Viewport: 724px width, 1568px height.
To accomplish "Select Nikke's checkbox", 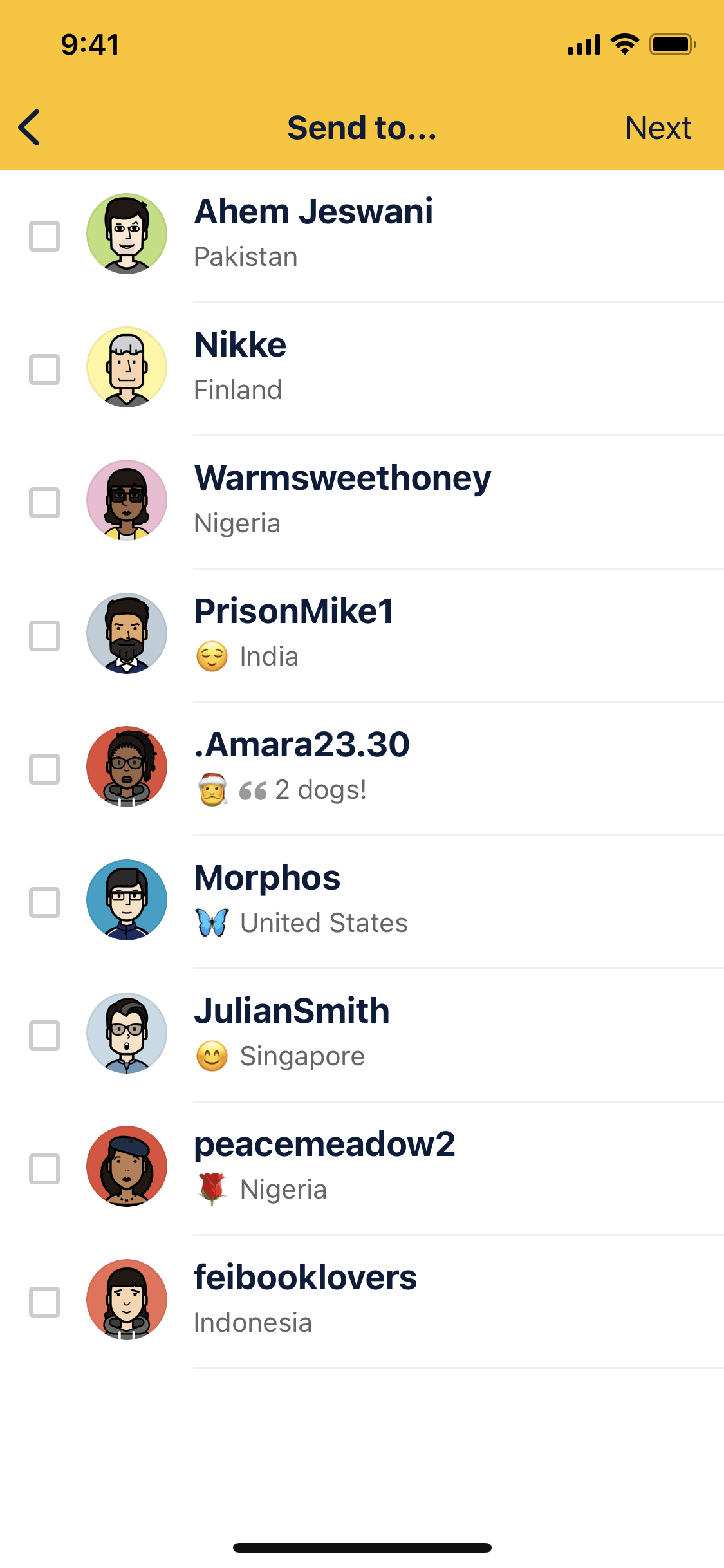I will pyautogui.click(x=44, y=369).
